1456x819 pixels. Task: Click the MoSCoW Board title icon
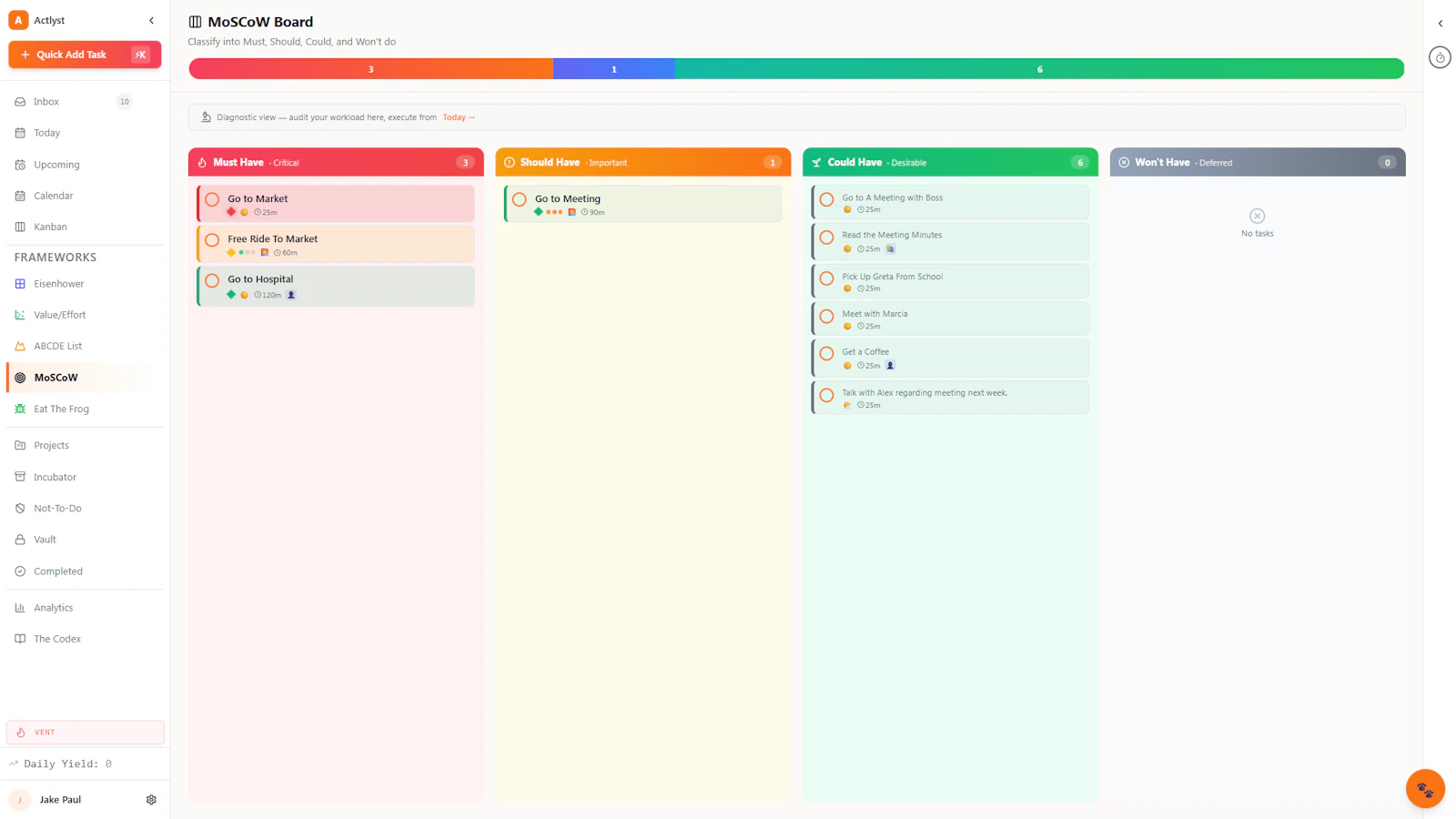195,22
